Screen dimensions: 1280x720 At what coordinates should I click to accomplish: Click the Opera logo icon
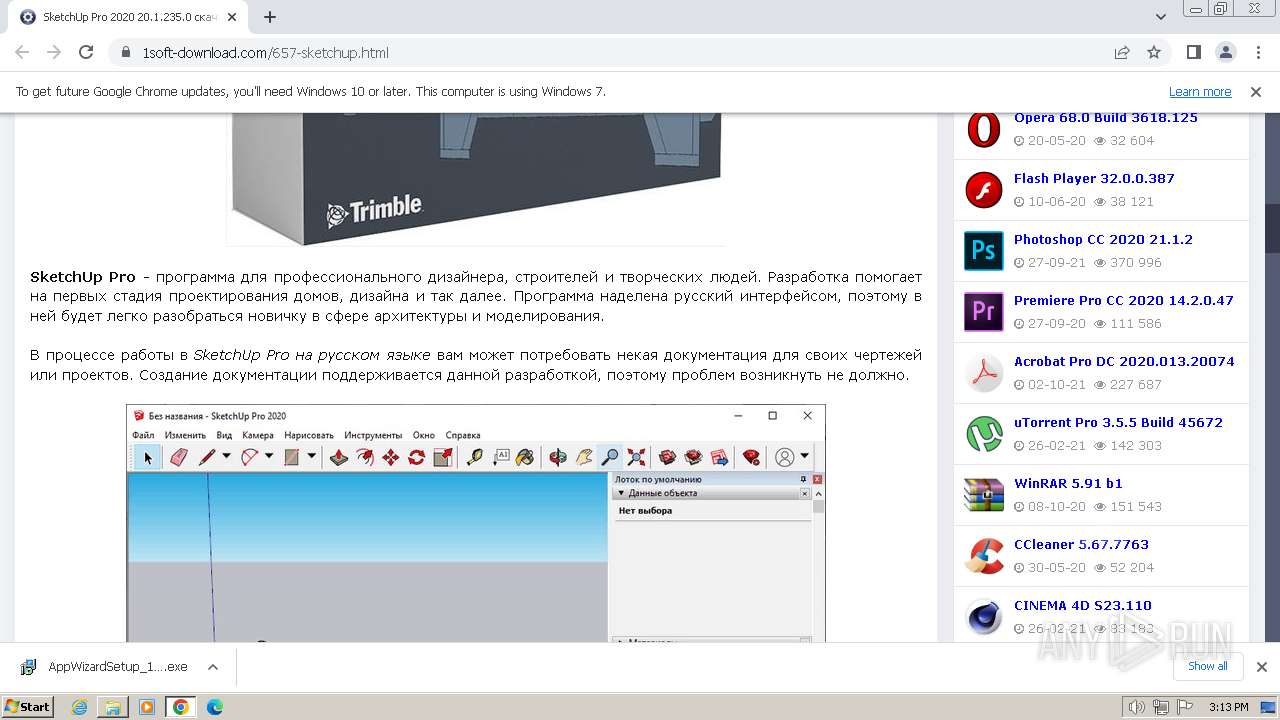[x=984, y=129]
